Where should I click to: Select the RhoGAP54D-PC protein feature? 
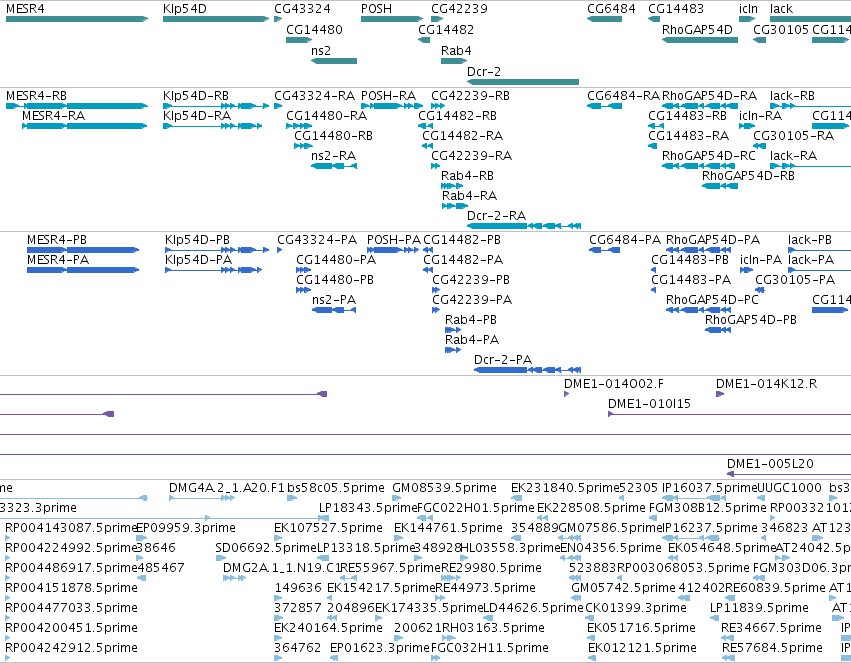[x=698, y=310]
